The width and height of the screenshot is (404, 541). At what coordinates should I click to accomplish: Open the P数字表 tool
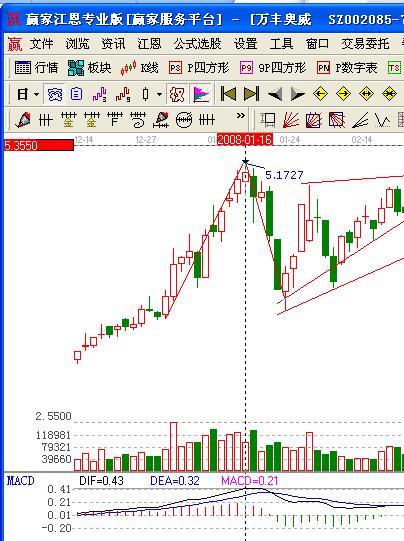(x=347, y=68)
